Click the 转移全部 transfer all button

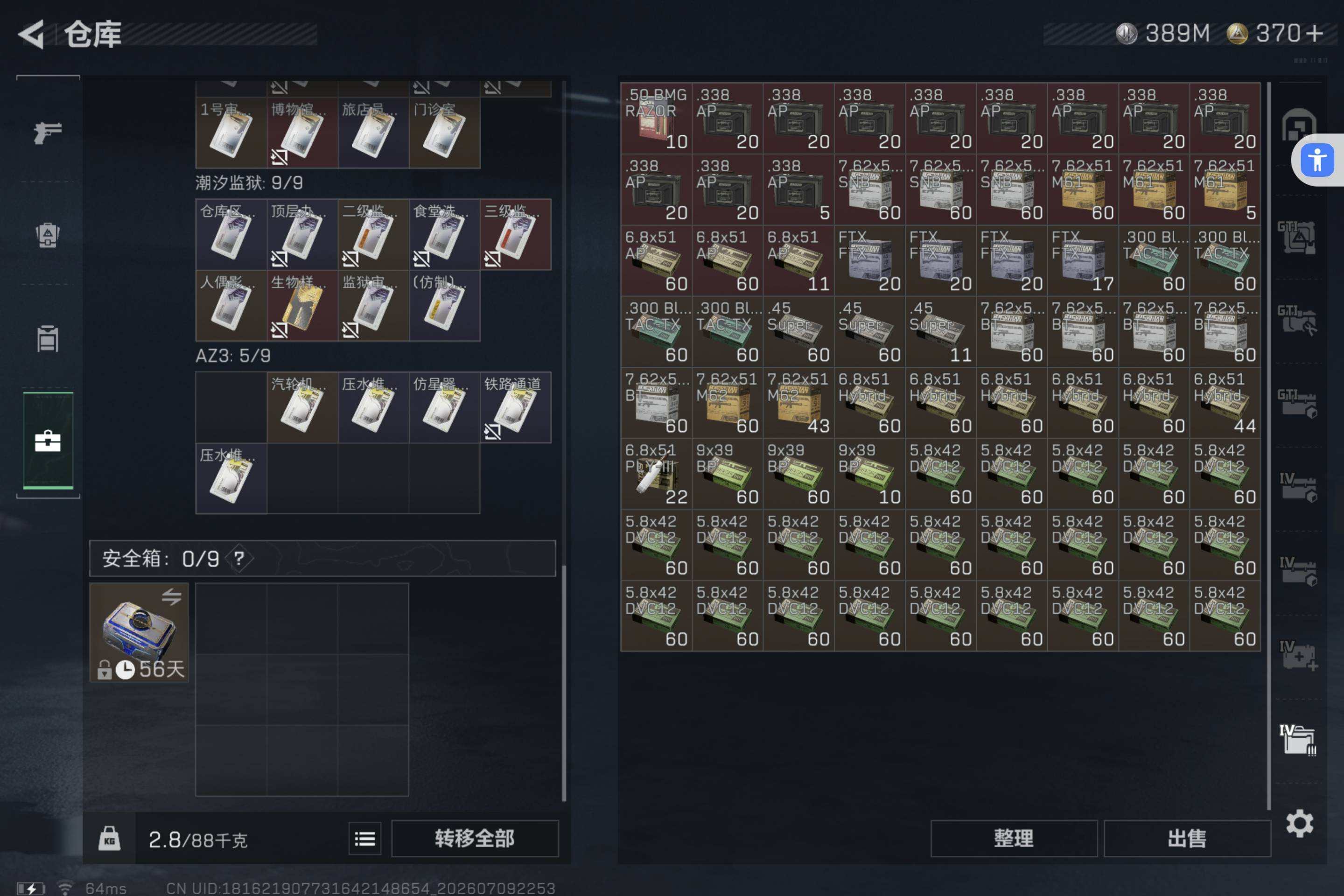475,838
